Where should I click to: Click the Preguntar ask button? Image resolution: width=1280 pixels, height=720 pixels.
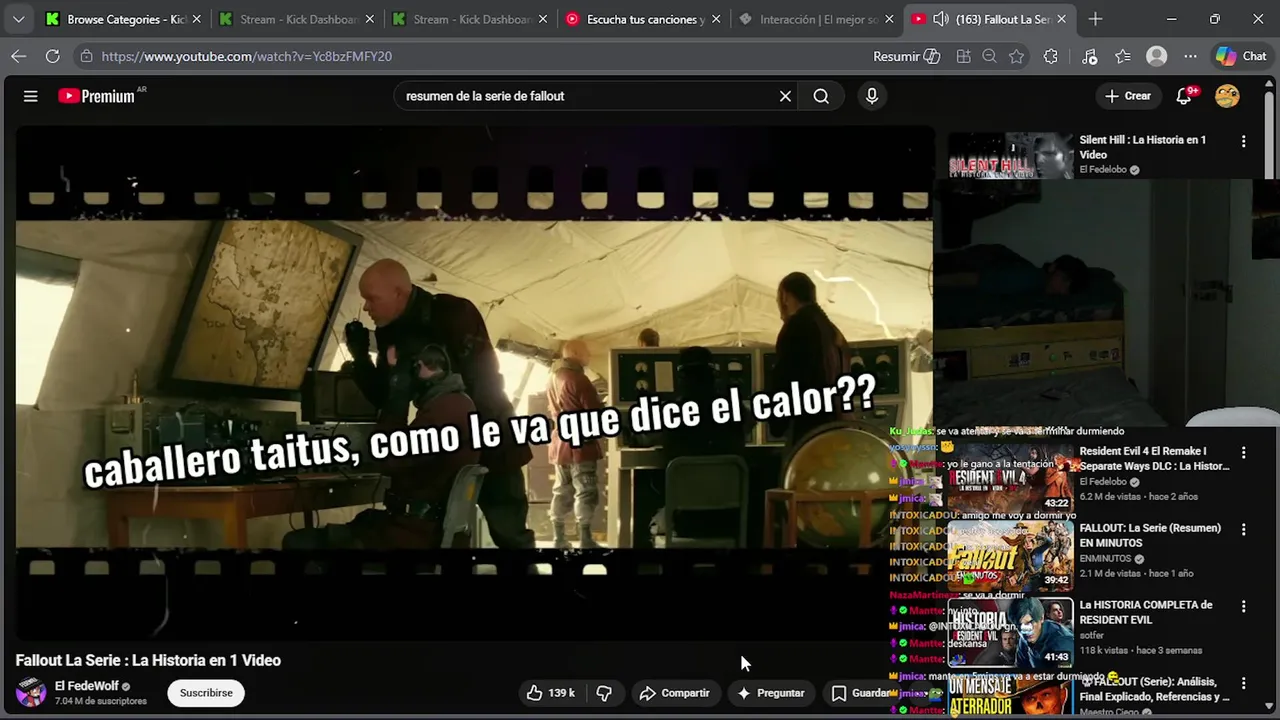(x=771, y=693)
